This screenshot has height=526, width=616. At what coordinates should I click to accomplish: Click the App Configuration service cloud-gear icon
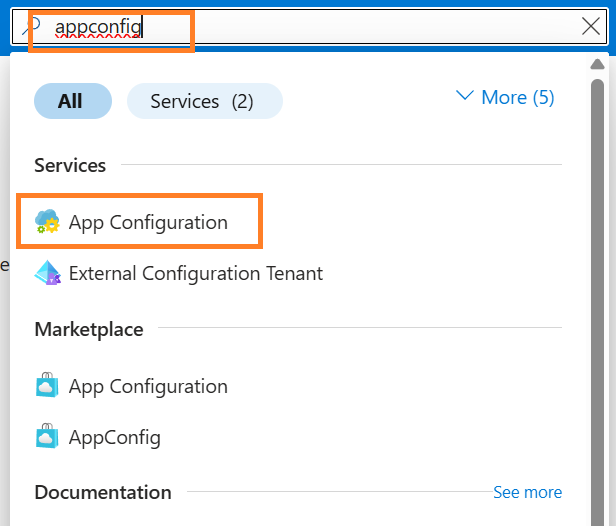coord(47,222)
